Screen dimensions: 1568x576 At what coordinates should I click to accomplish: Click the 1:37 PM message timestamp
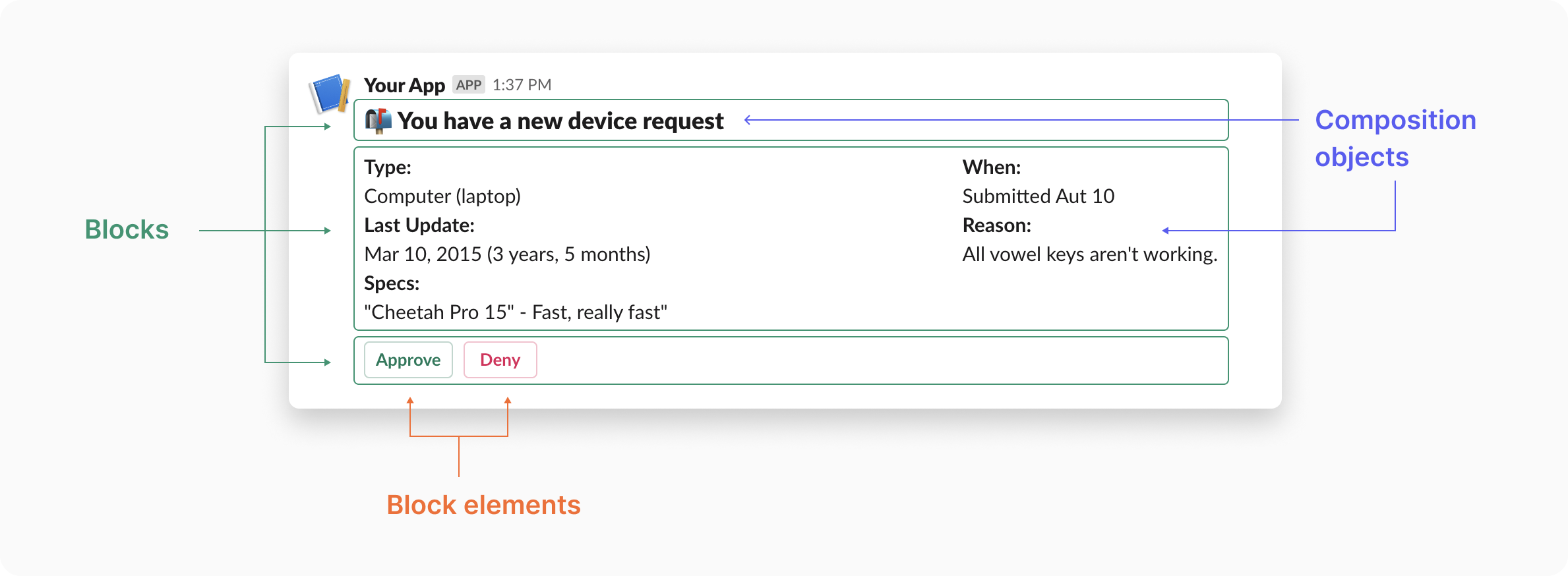522,85
